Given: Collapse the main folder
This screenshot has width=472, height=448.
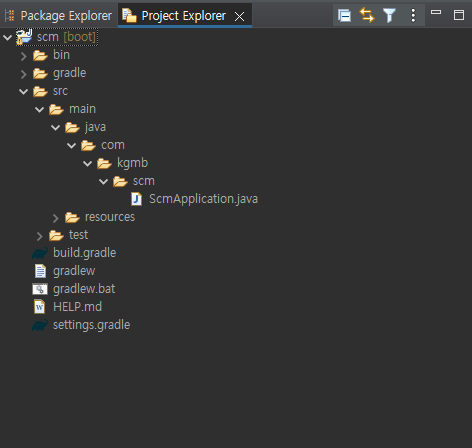Looking at the screenshot, I should pyautogui.click(x=39, y=109).
